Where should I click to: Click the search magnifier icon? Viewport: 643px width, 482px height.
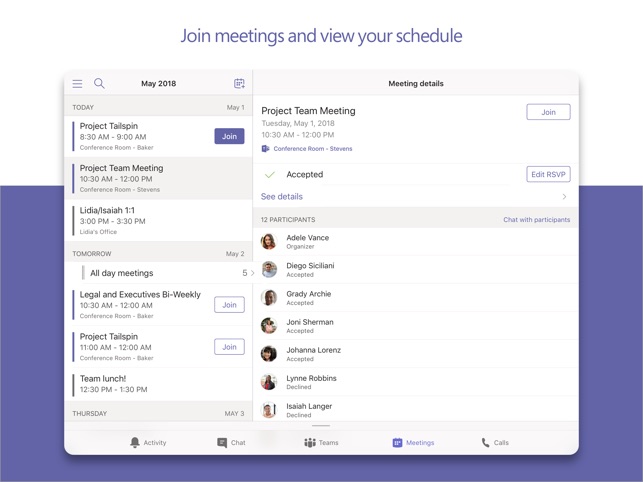coord(99,83)
